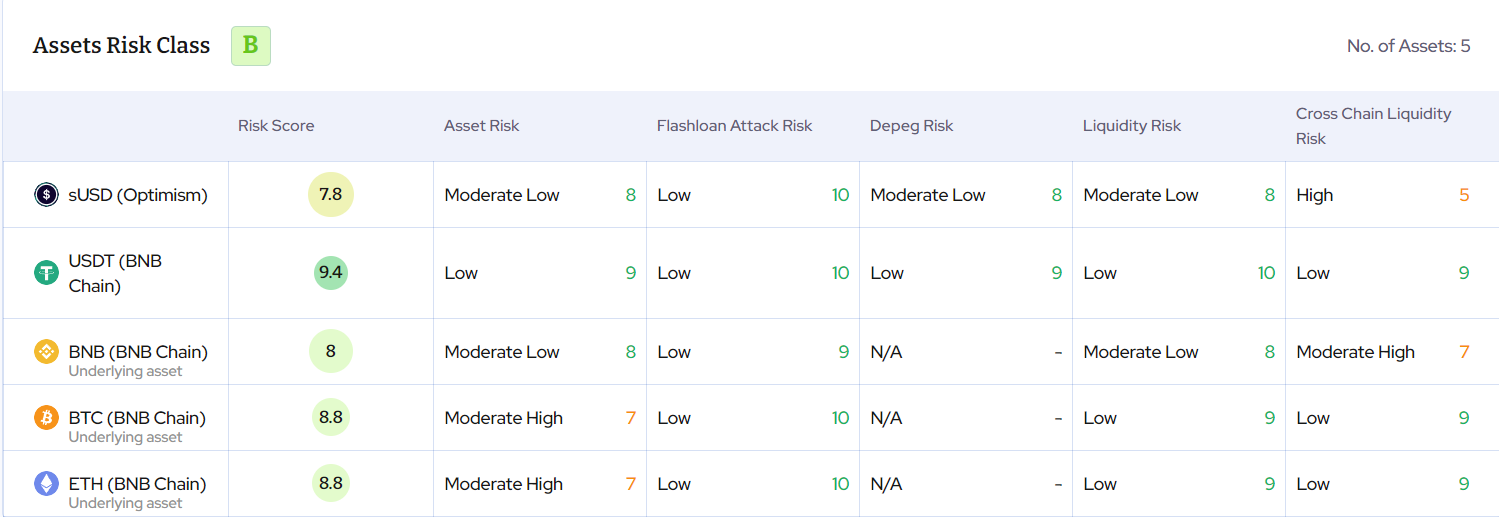The width and height of the screenshot is (1499, 517).
Task: Open the BTC (BNB Chain) asset name
Action: point(137,418)
